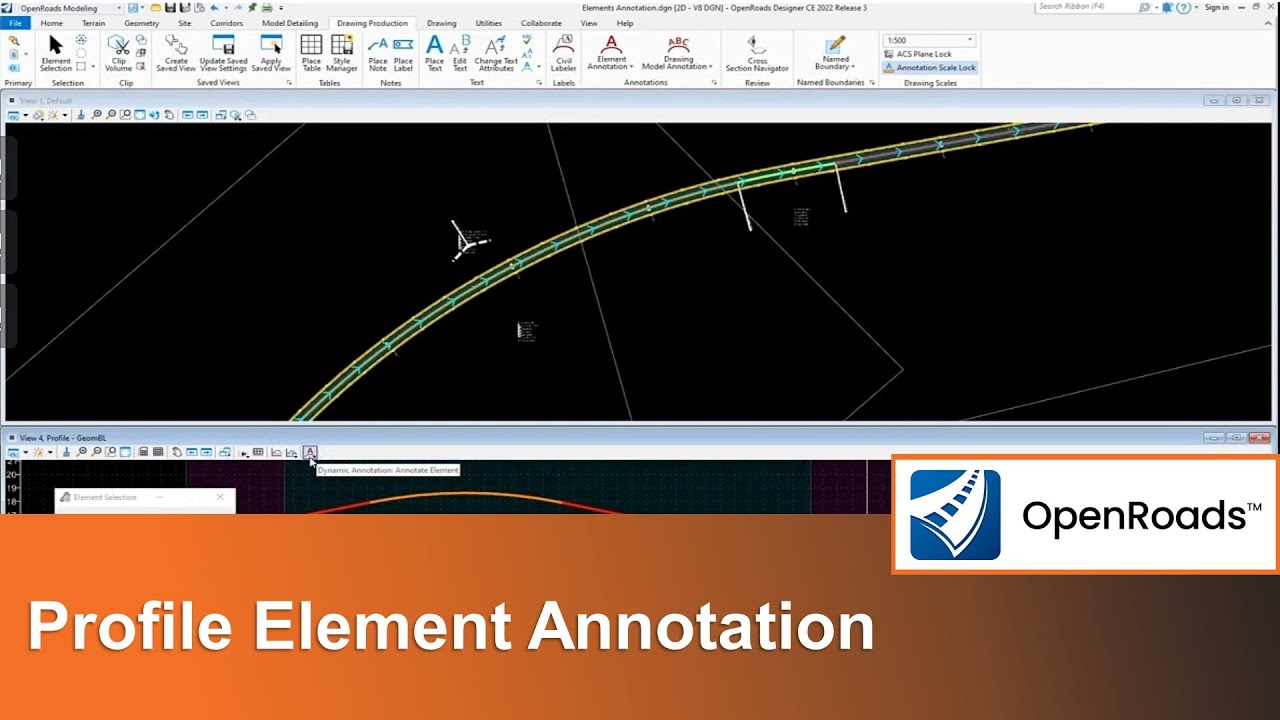
Task: Open the tables Style Manager
Action: click(x=342, y=53)
